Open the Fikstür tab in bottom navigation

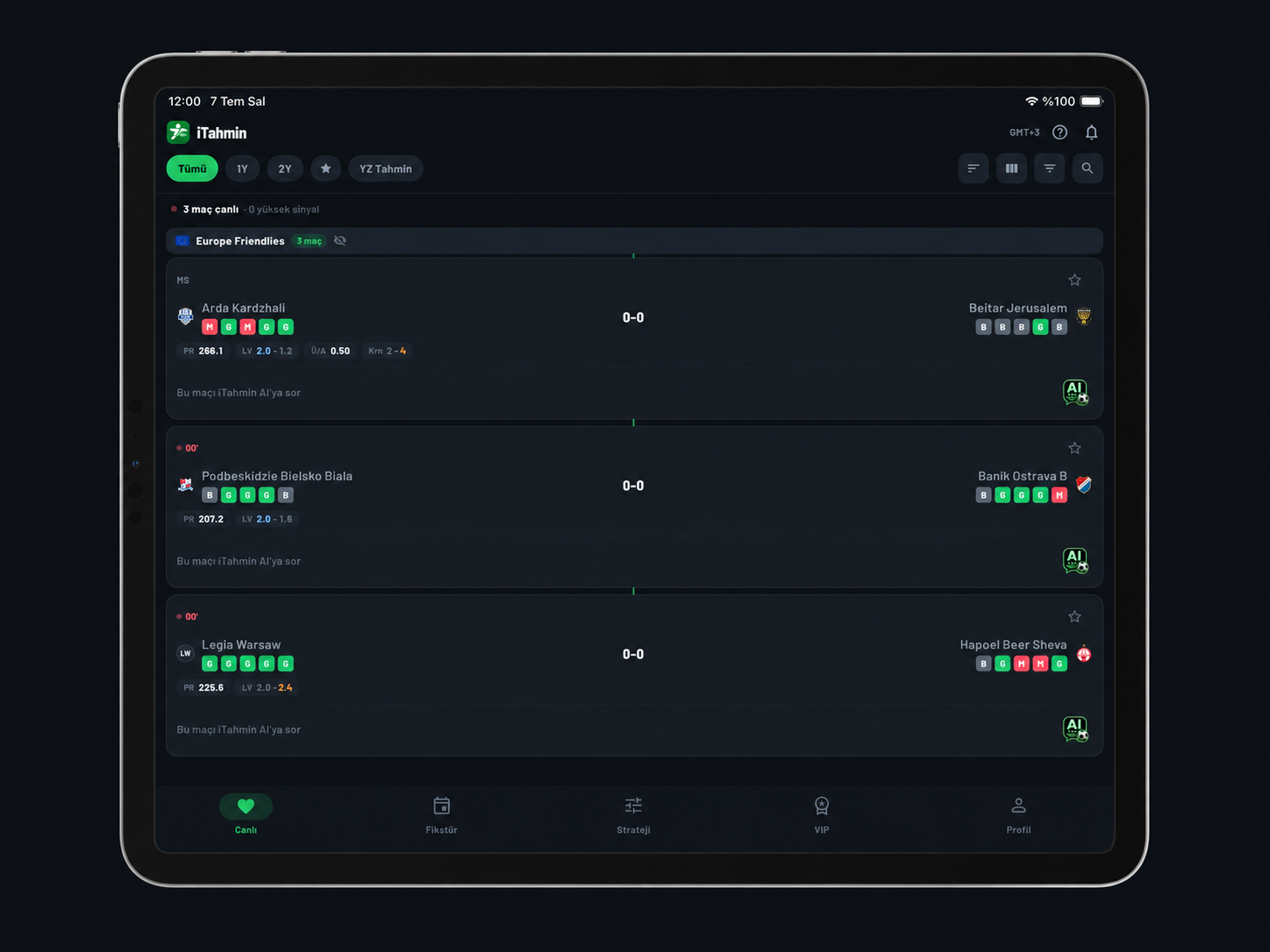click(441, 814)
